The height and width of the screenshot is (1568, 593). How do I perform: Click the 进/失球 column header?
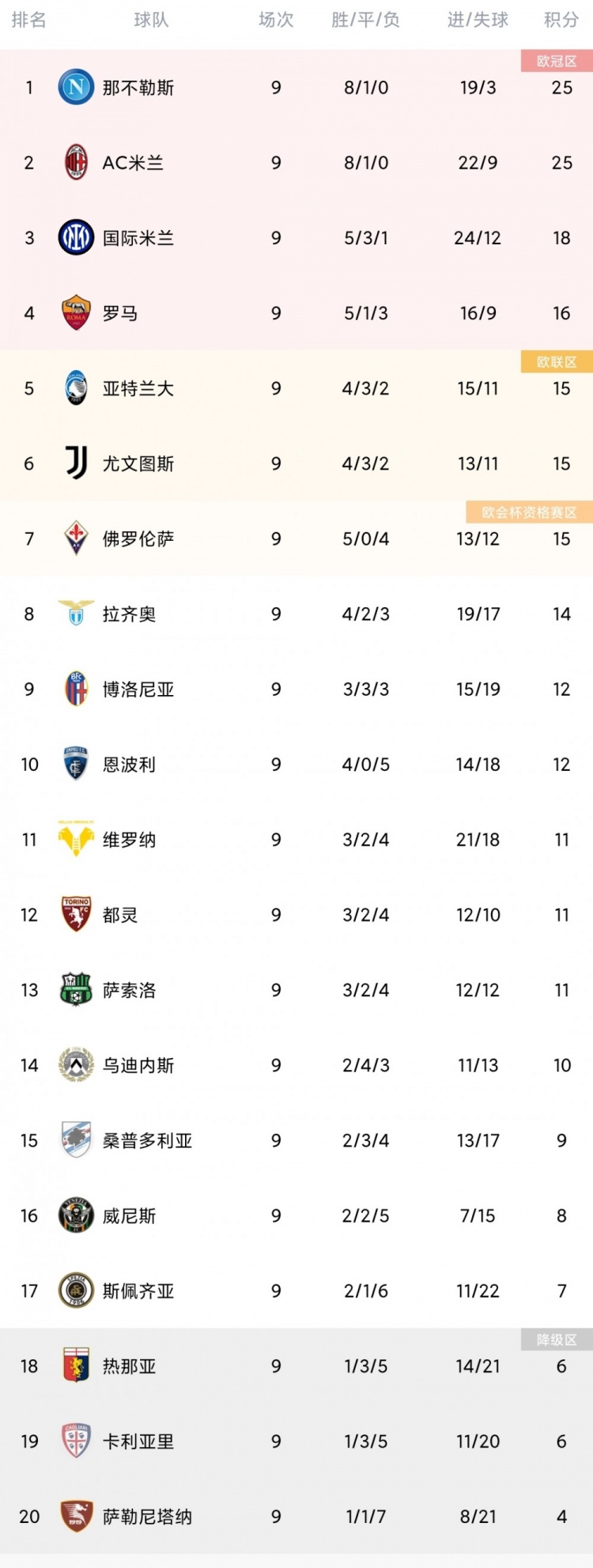point(478,20)
